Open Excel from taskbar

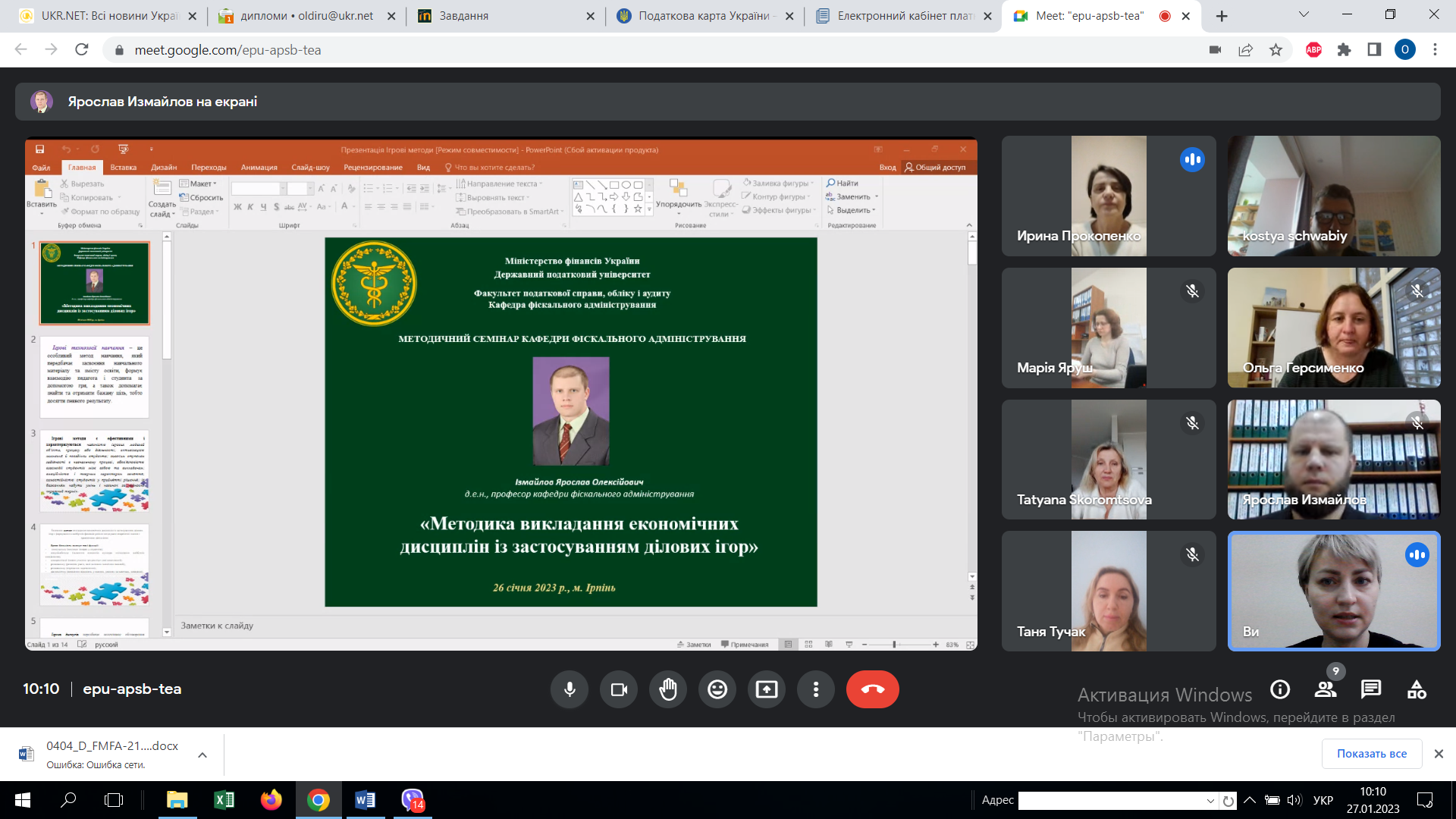coord(224,800)
